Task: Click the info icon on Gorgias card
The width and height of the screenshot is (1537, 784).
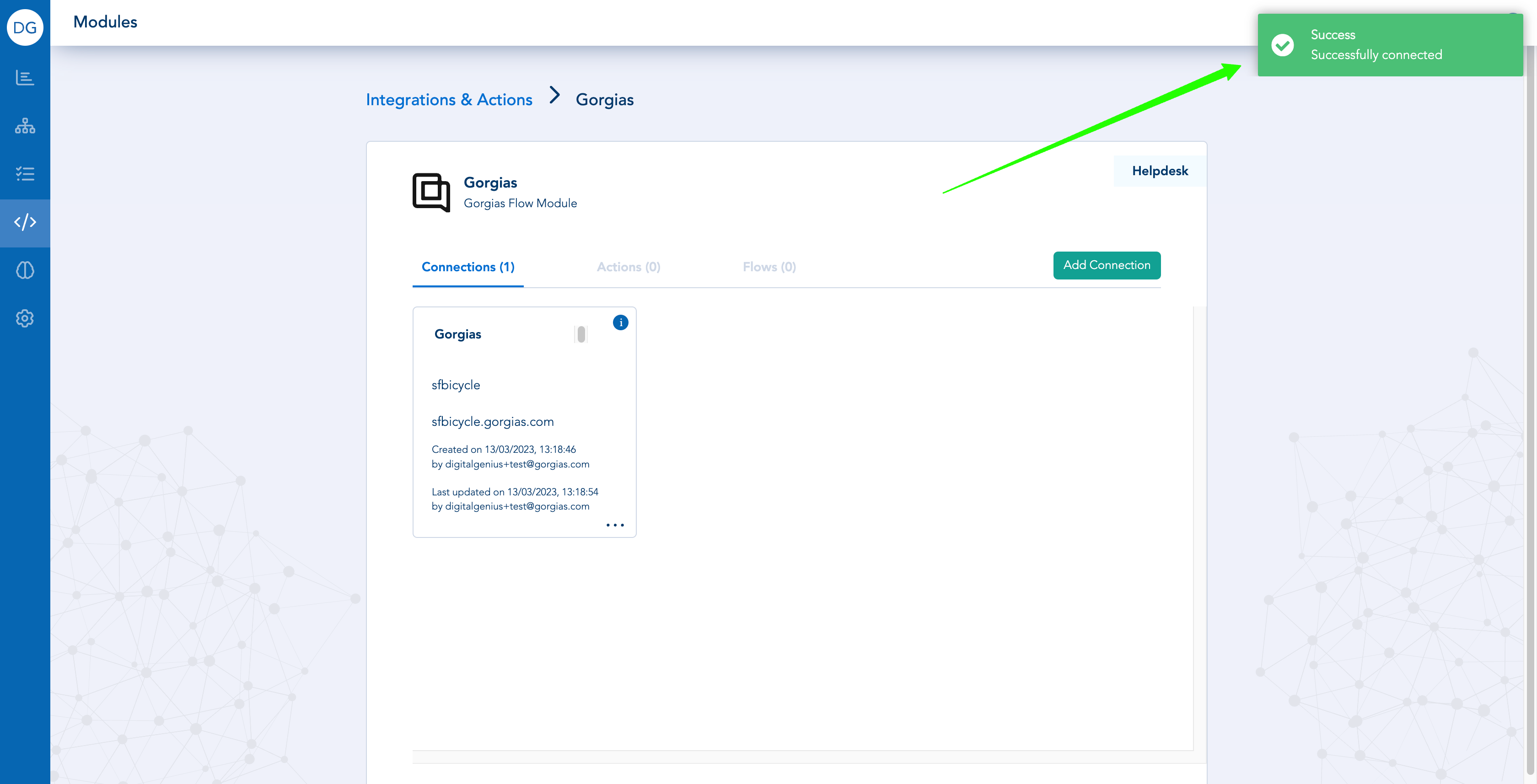Action: 621,322
